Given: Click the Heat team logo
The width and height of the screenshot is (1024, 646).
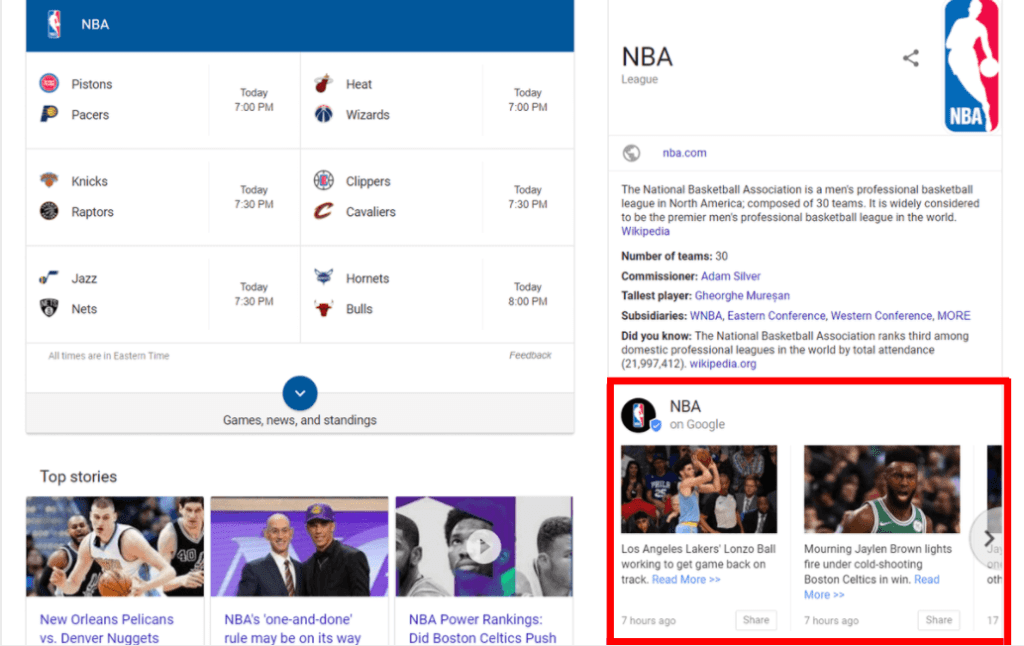Looking at the screenshot, I should point(323,84).
